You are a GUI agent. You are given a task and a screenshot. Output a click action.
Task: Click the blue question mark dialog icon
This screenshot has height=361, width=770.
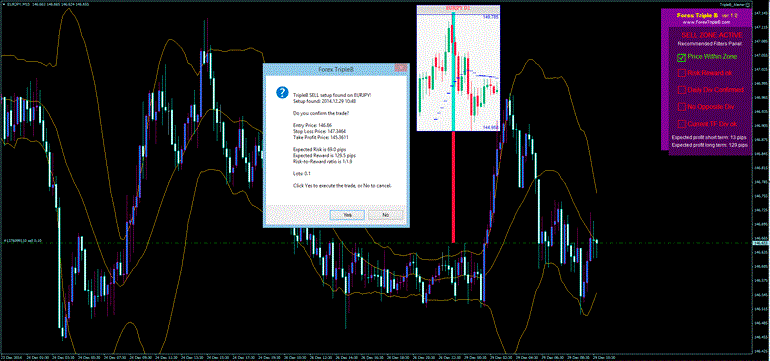(282, 92)
